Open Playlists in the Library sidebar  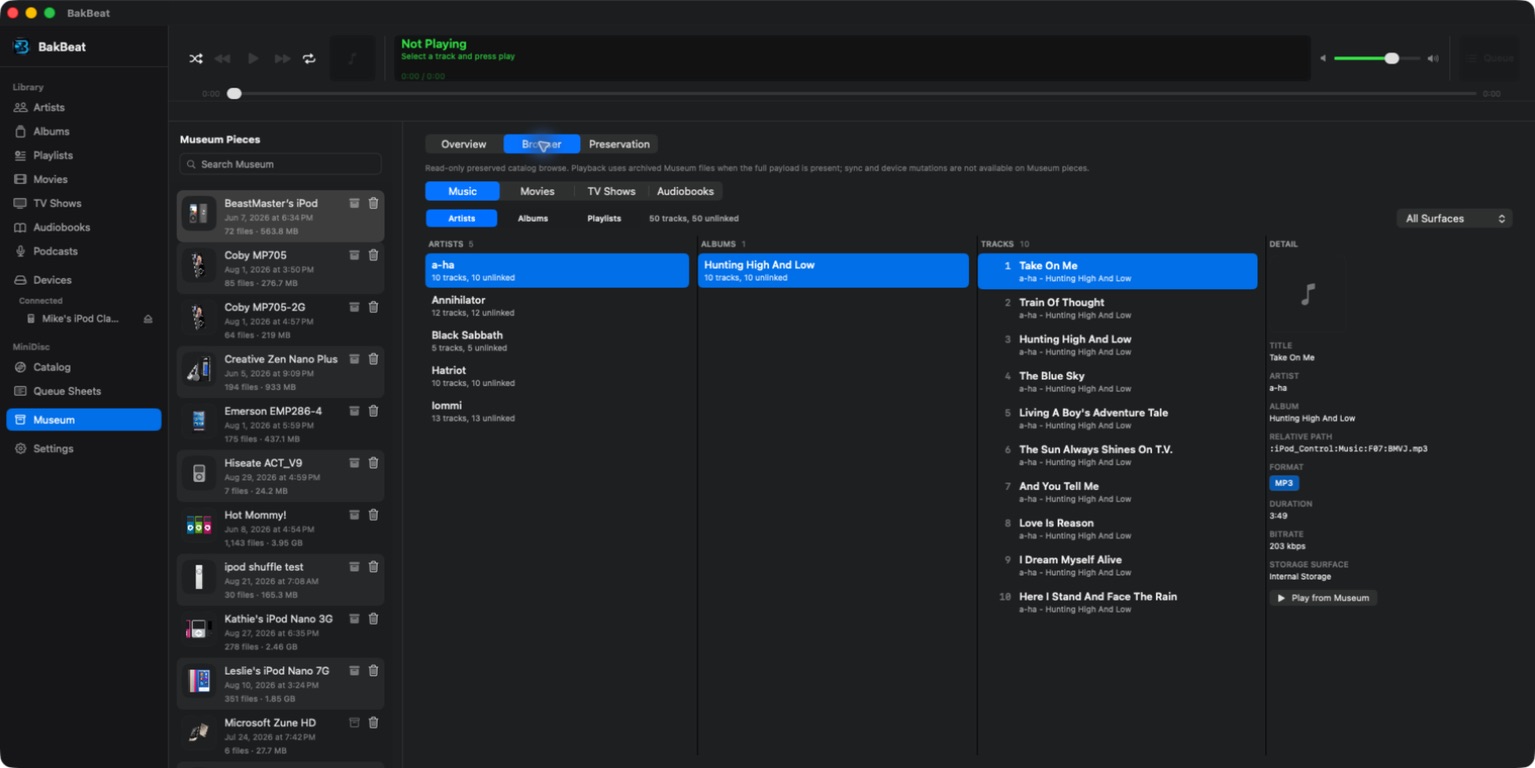(x=84, y=155)
